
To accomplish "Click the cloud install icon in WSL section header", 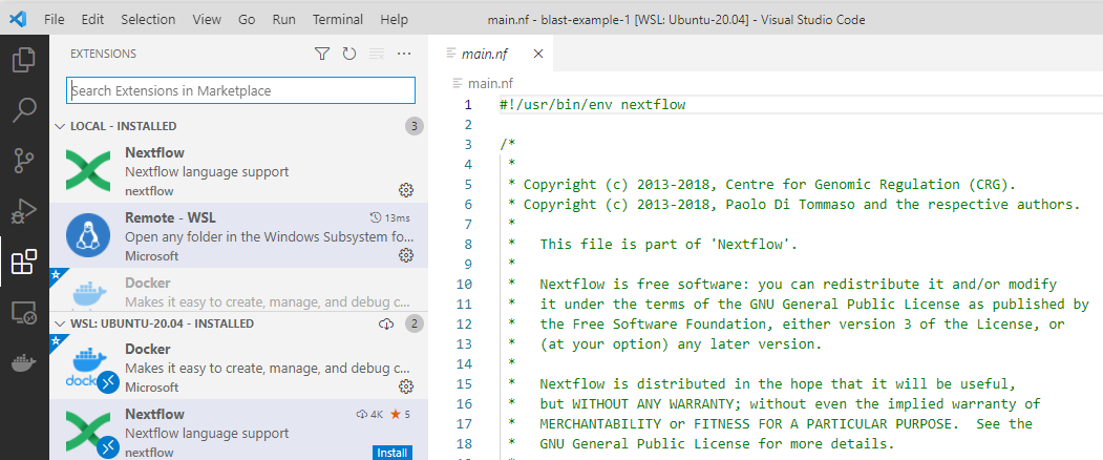I will click(387, 324).
